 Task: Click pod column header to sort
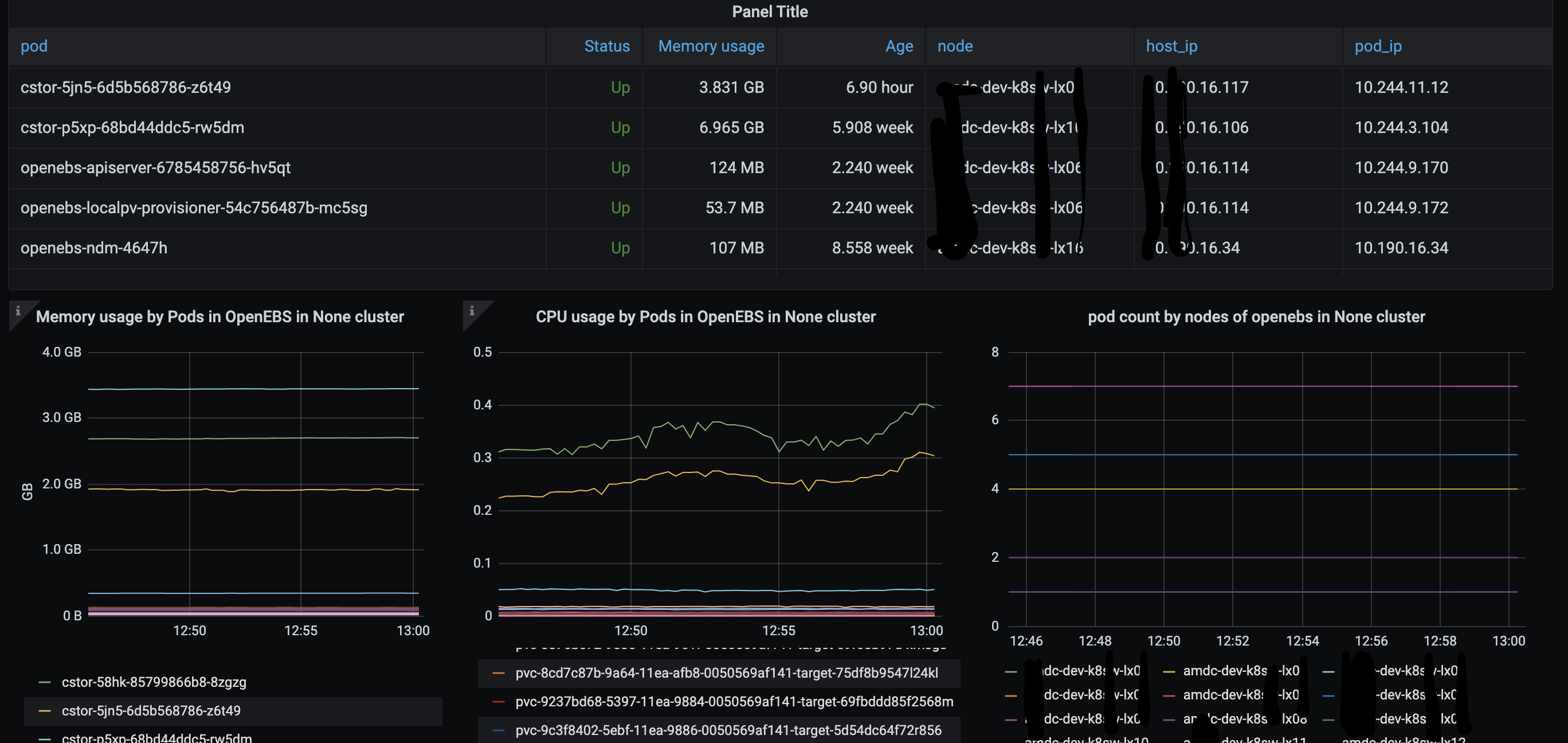coord(34,46)
